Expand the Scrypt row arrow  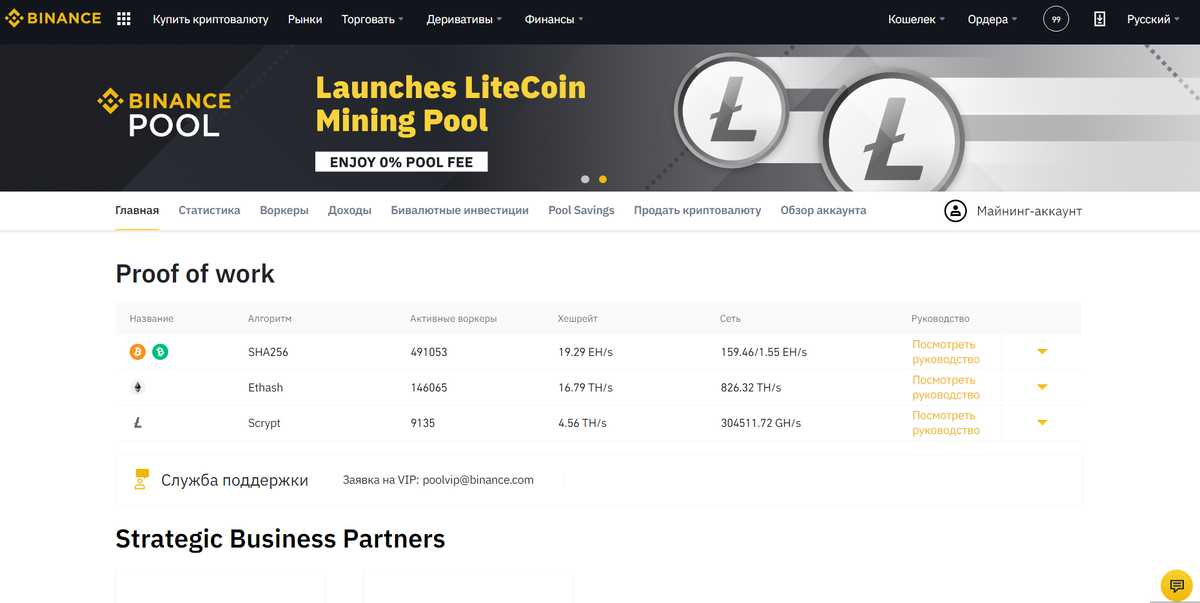pos(1042,423)
